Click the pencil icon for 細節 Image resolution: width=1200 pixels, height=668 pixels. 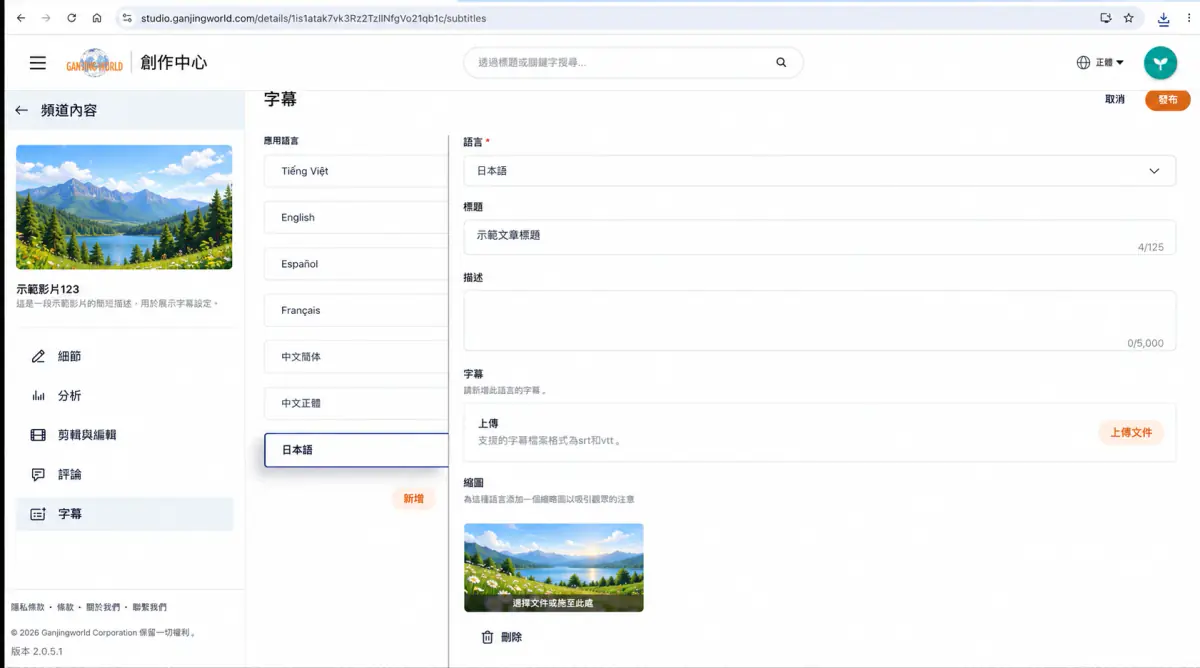point(39,356)
